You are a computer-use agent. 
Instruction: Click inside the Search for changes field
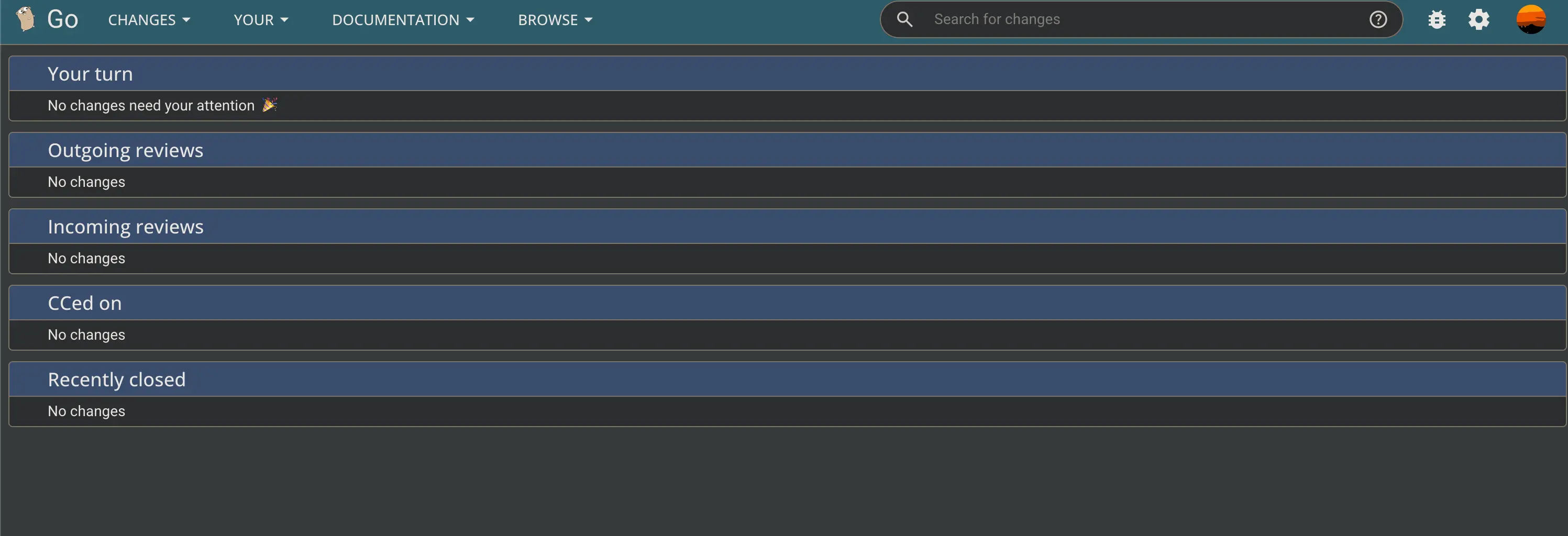[1096, 19]
